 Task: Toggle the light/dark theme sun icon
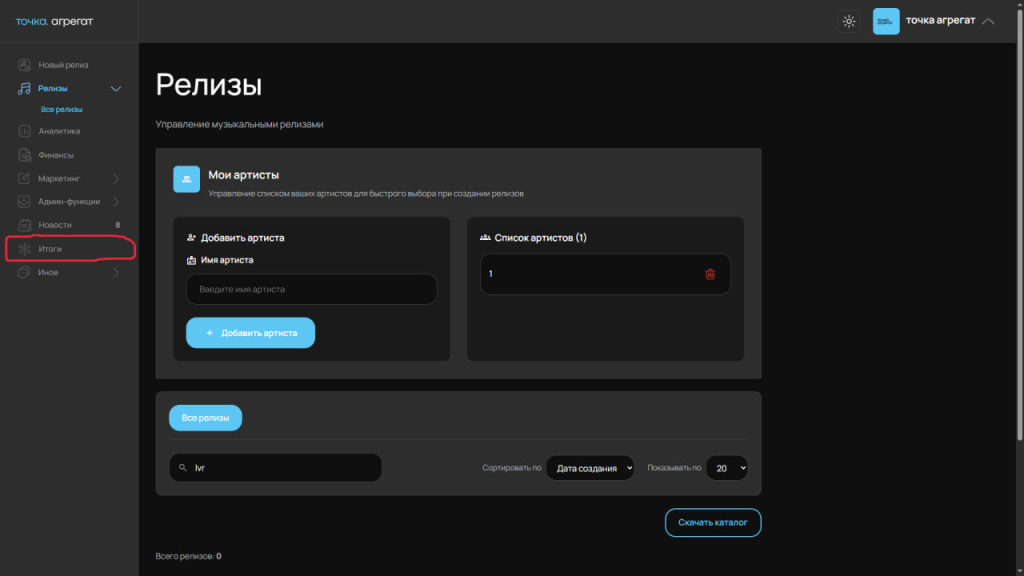point(849,21)
